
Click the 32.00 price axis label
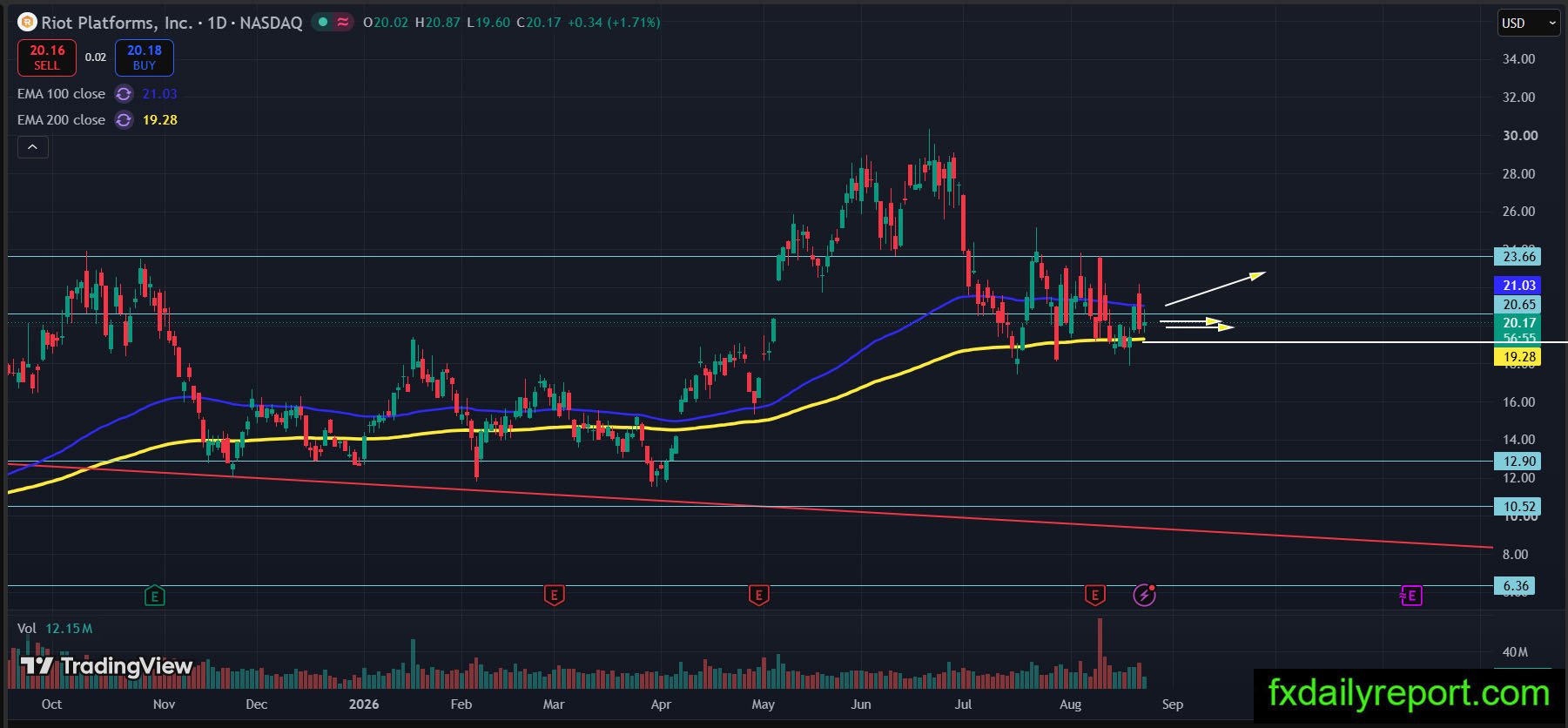1519,98
